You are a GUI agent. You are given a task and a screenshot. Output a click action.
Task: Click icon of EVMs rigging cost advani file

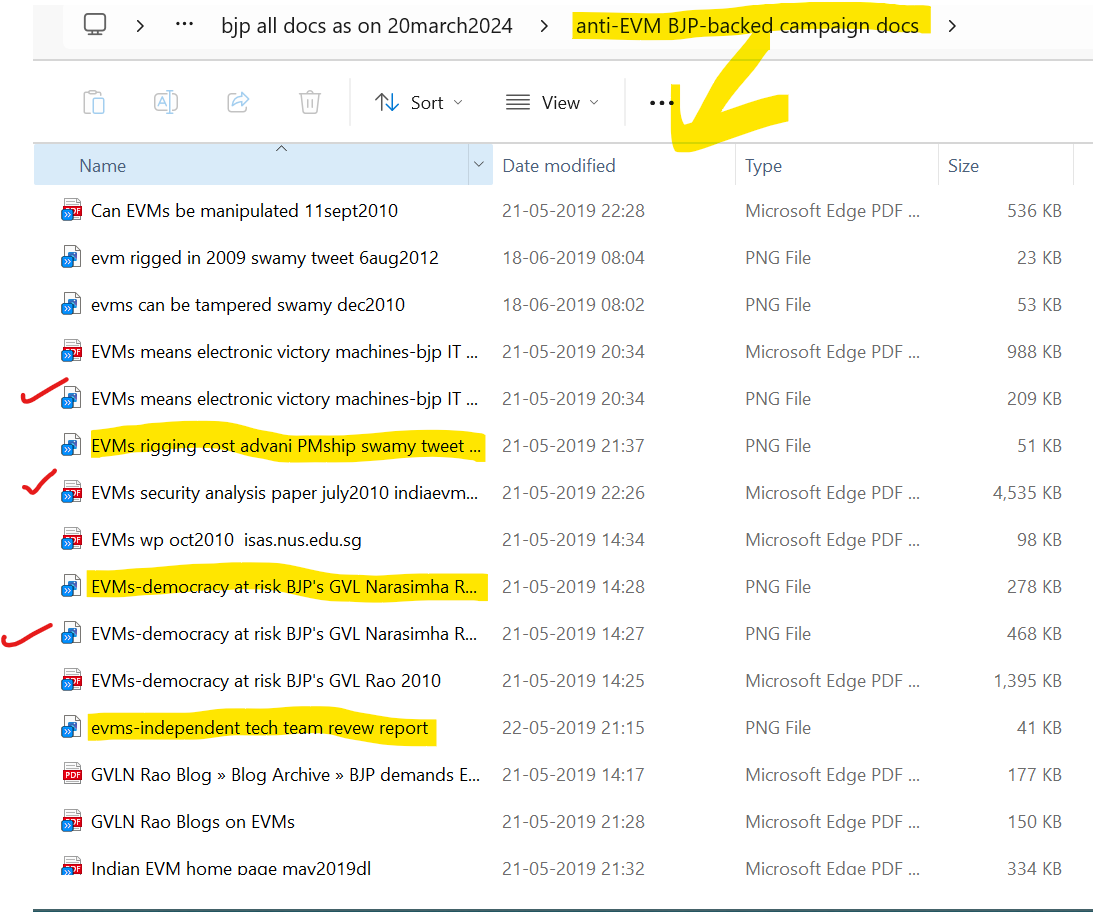point(71,446)
